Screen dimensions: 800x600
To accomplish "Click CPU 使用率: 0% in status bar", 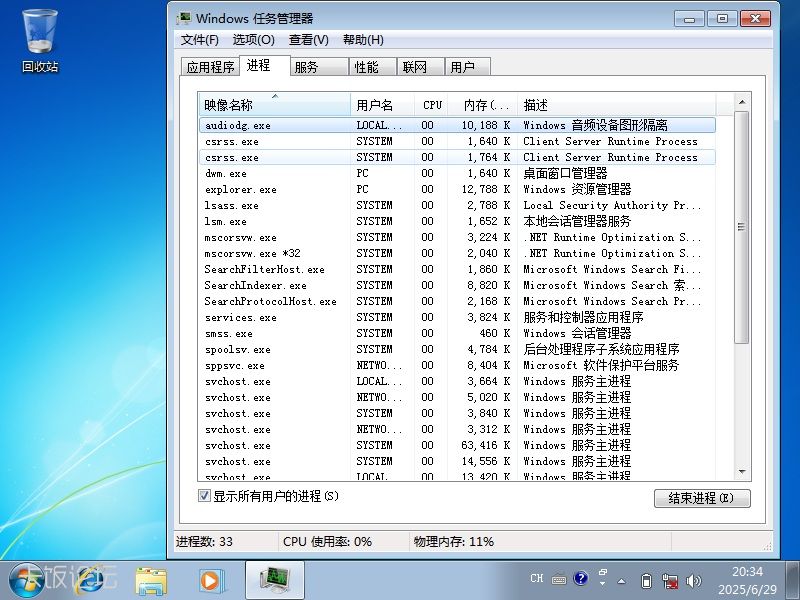I will (327, 541).
